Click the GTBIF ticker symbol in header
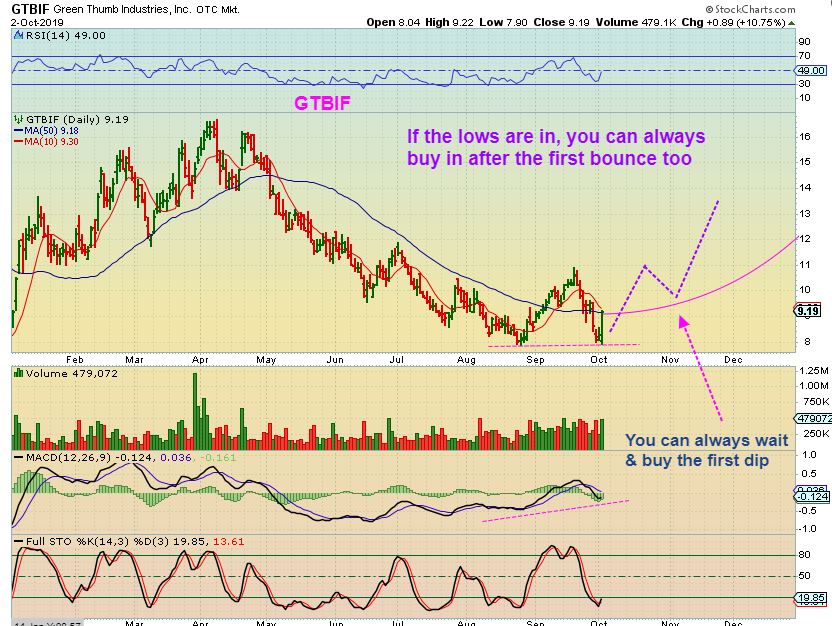 [30, 9]
